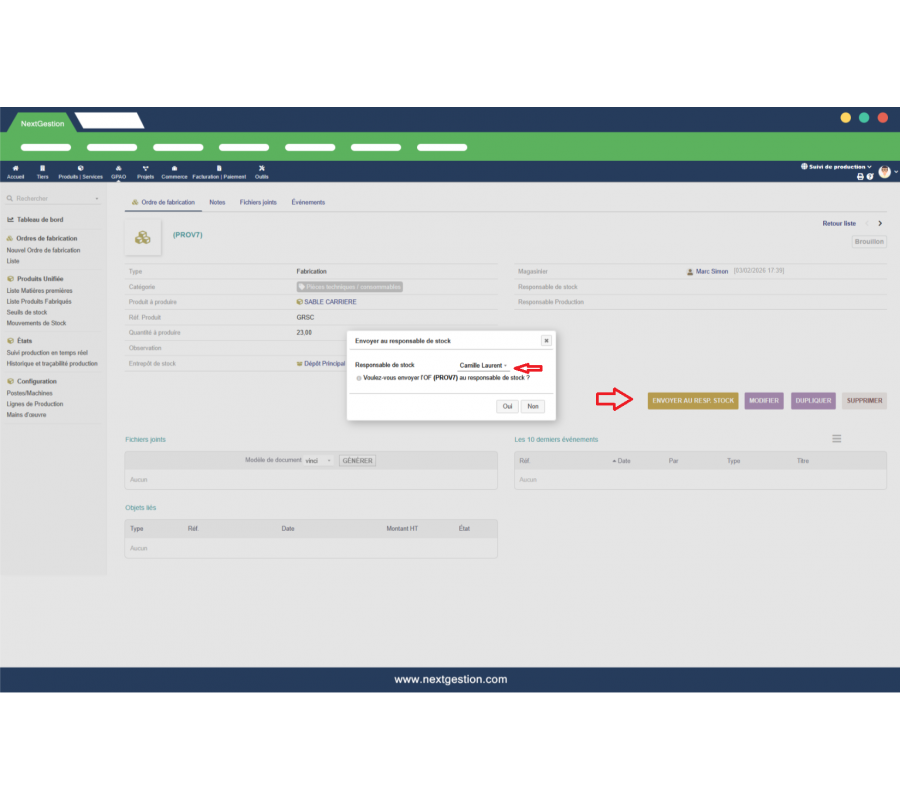Open events list hamburger menu icon
900x800 pixels.
[836, 439]
